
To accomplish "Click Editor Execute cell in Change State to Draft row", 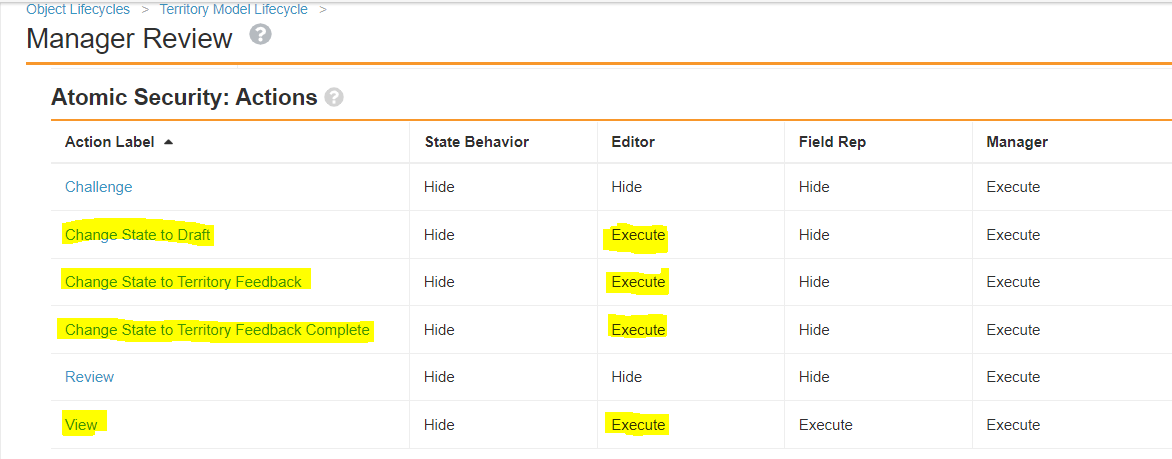I will point(638,235).
